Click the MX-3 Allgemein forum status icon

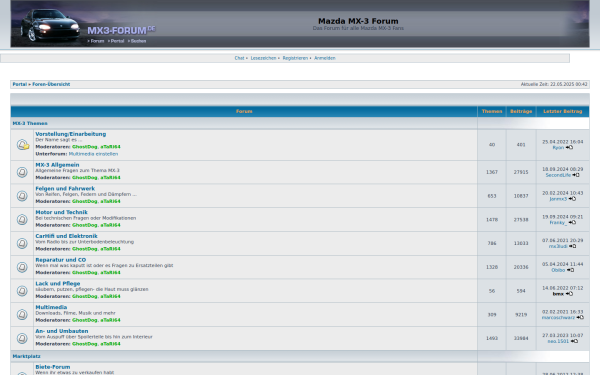(x=22, y=172)
